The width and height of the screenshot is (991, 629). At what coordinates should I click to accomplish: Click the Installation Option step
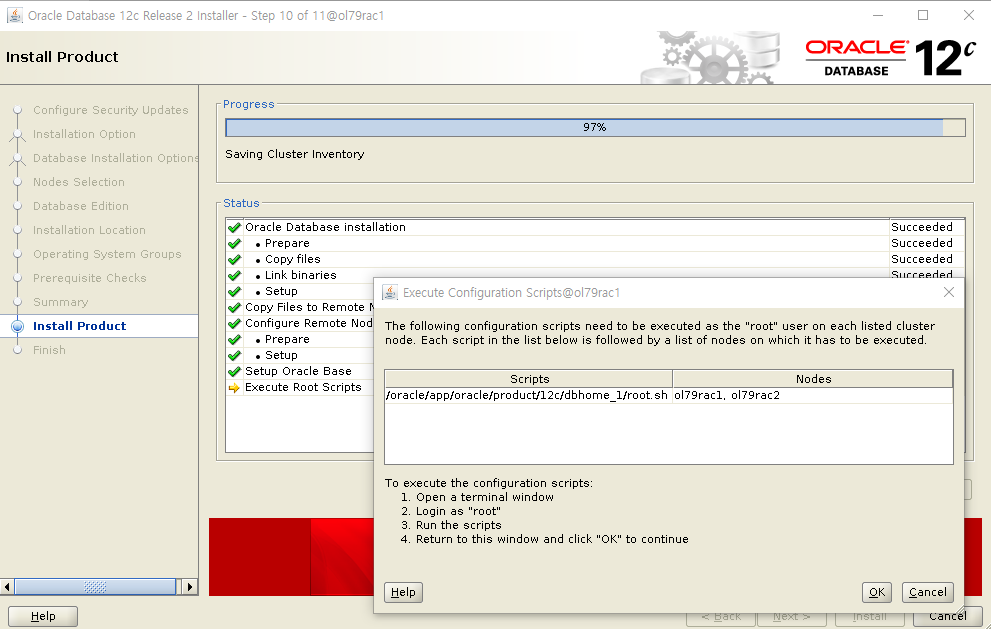[x=84, y=134]
